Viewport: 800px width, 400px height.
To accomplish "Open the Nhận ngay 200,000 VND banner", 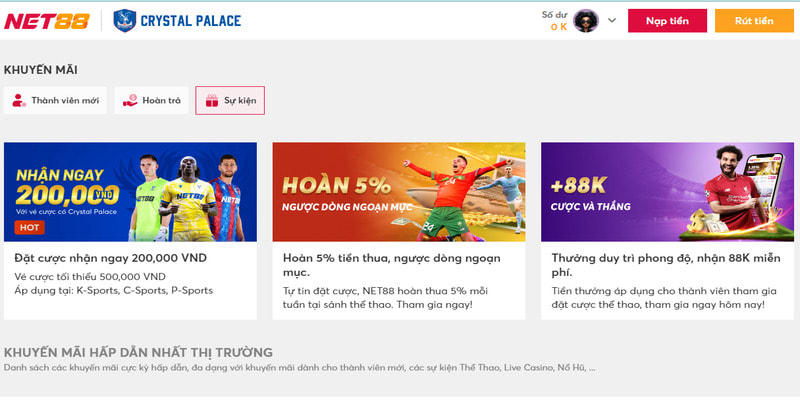I will coord(131,192).
